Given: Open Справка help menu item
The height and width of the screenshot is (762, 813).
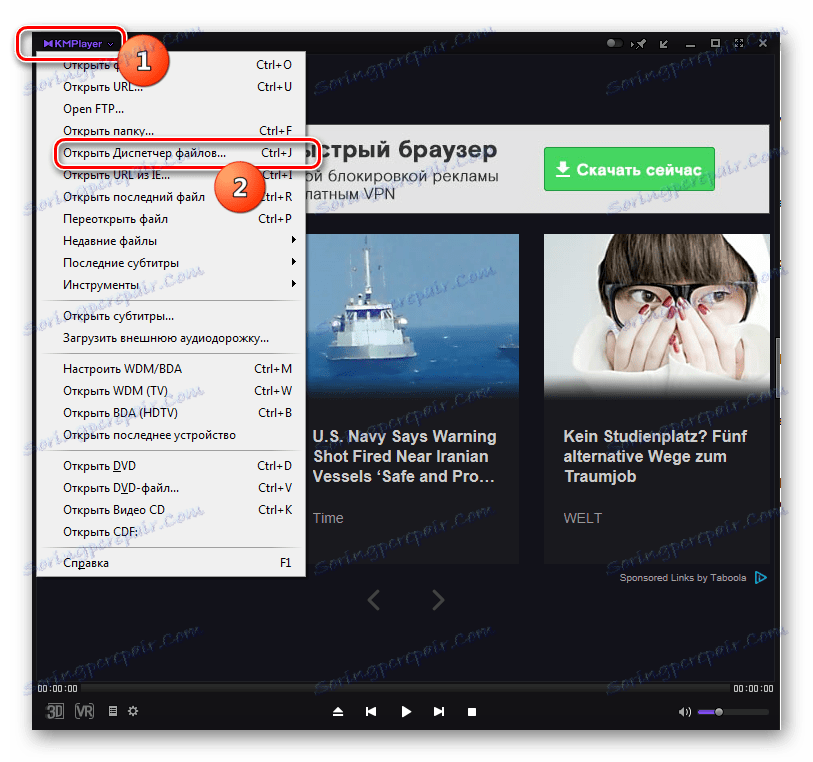Looking at the screenshot, I should pos(172,563).
